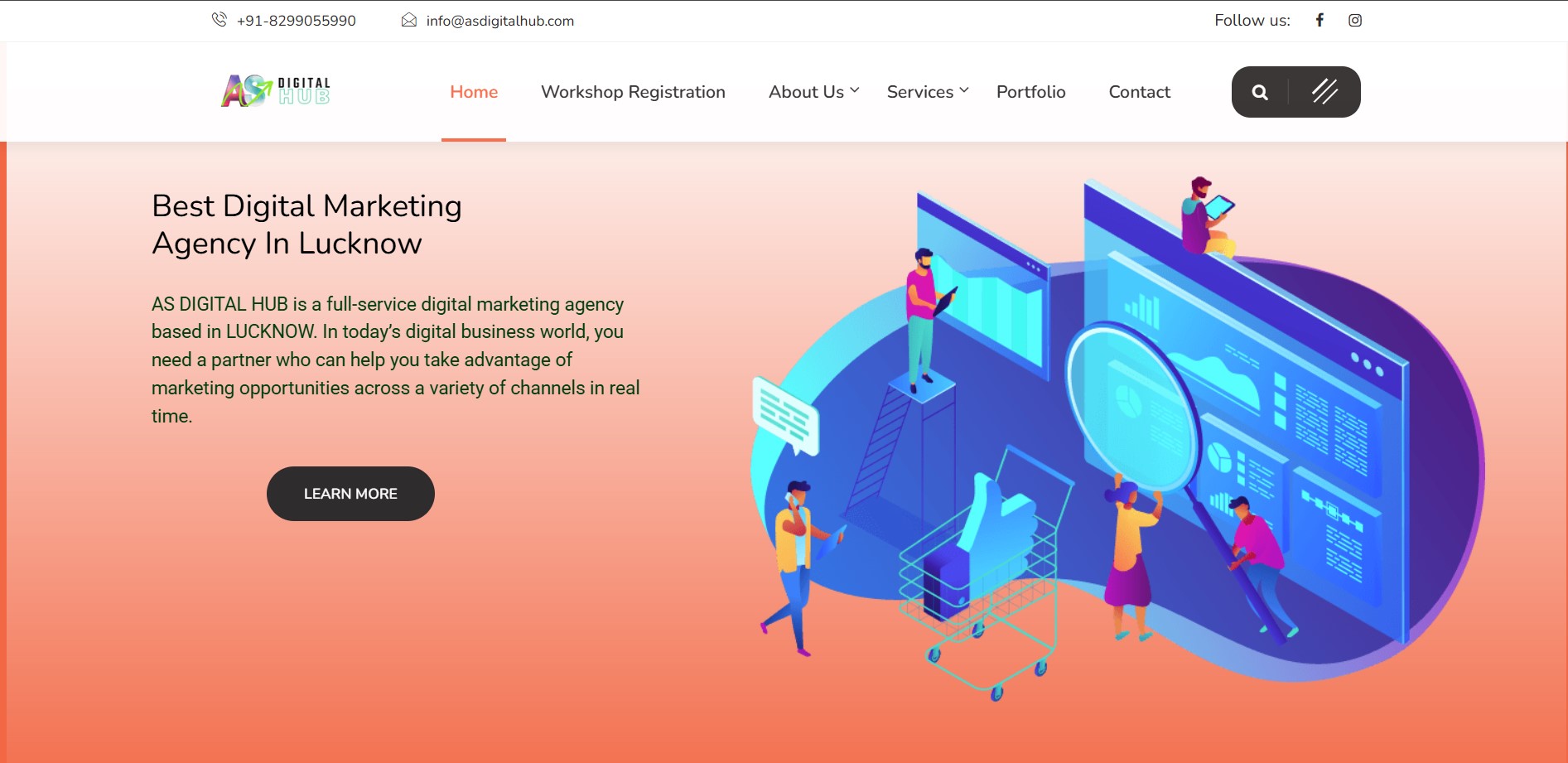Click the 'Follow us:' label

click(1252, 21)
